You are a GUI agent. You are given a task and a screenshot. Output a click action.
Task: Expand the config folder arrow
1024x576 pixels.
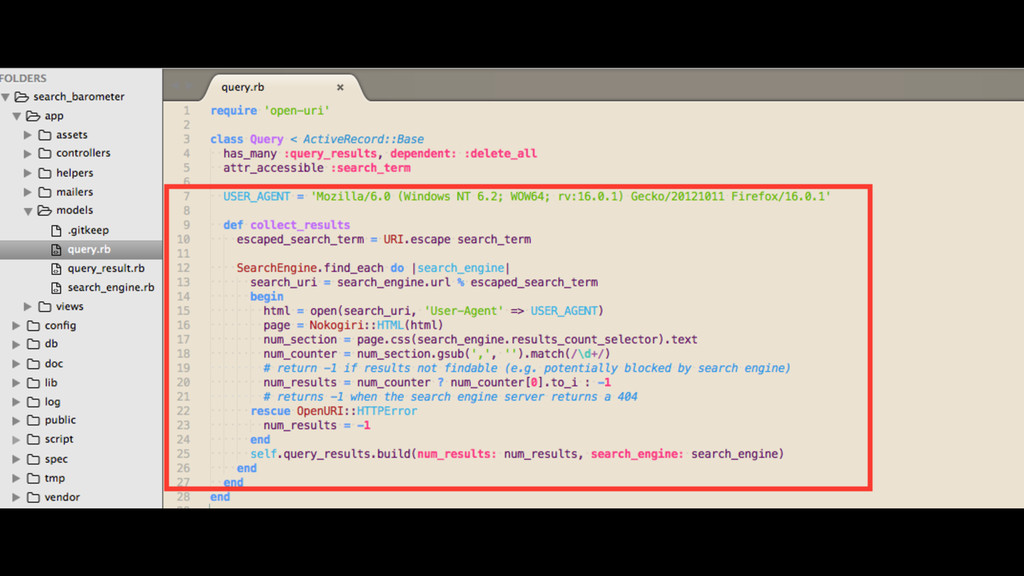pos(16,325)
